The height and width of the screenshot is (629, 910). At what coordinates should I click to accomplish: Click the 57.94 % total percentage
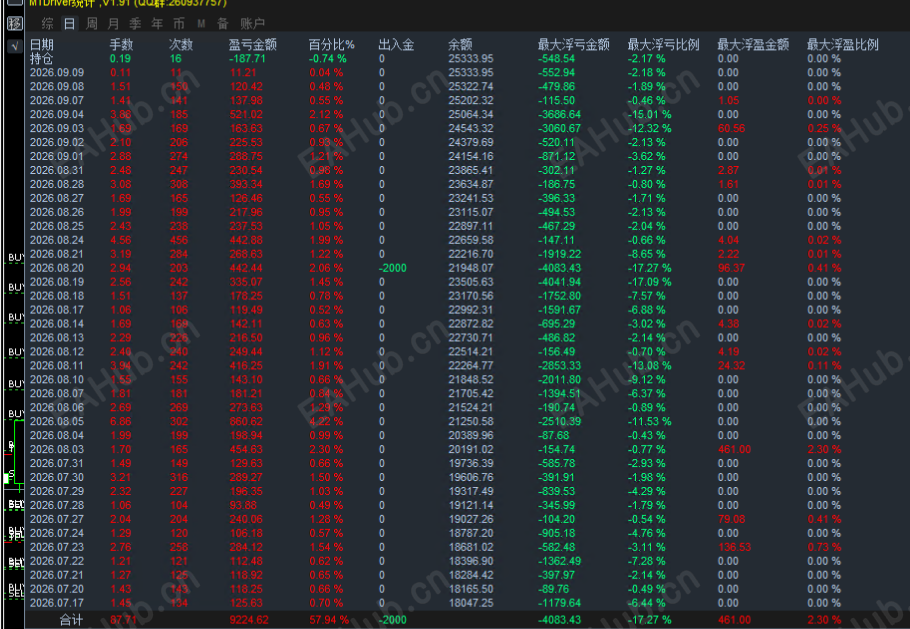click(x=329, y=620)
